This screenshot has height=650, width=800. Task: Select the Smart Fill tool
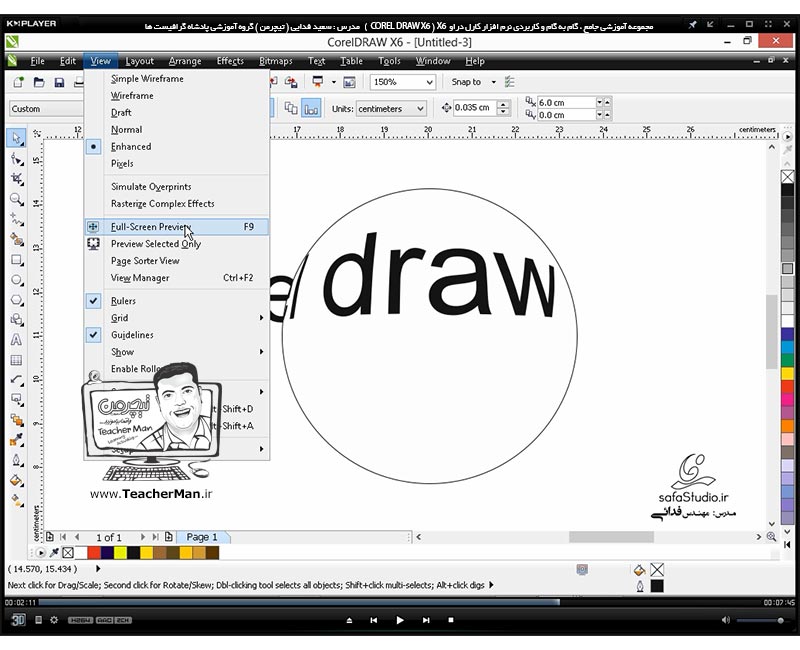[x=16, y=239]
